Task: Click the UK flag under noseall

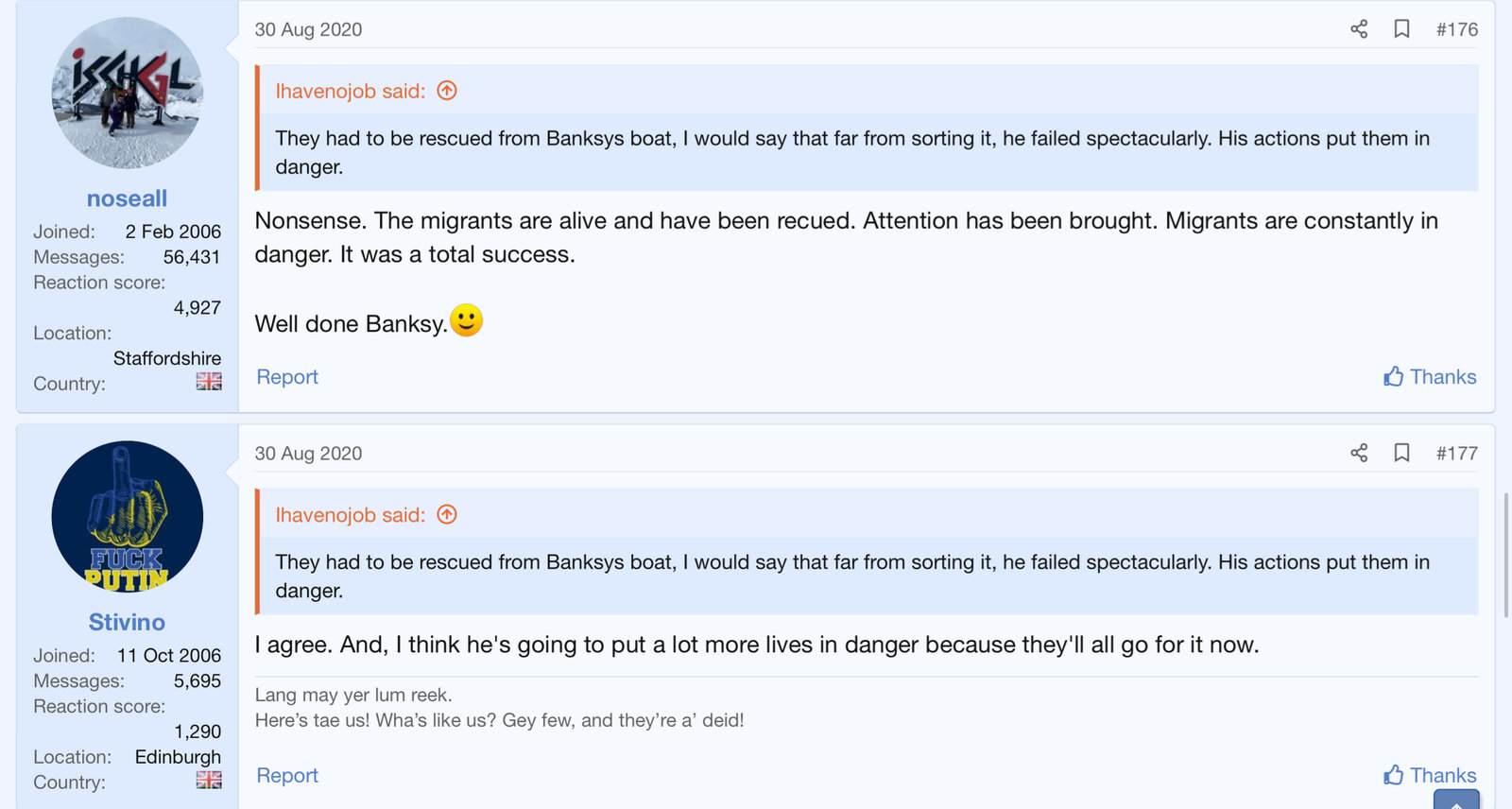Action: click(209, 381)
